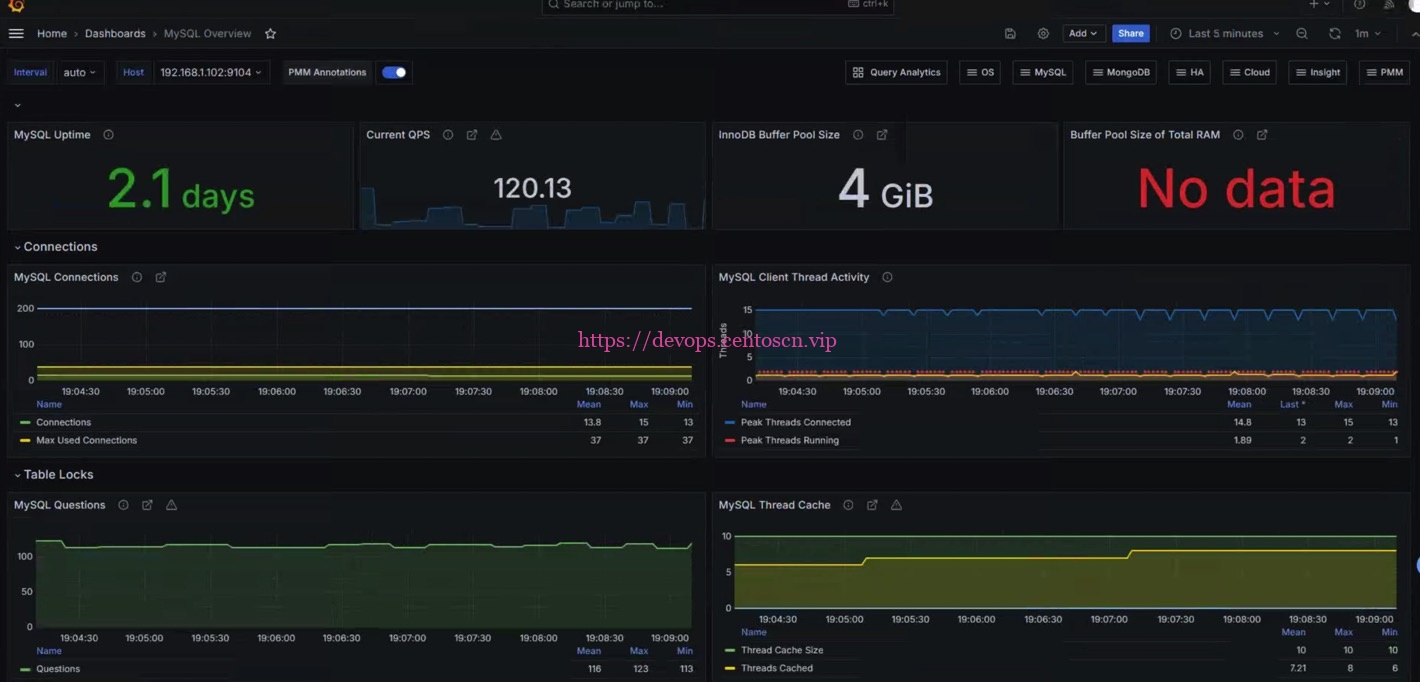Viewport: 1420px width, 682px height.
Task: Open the refresh interval 1m dropdown
Action: [x=1367, y=33]
